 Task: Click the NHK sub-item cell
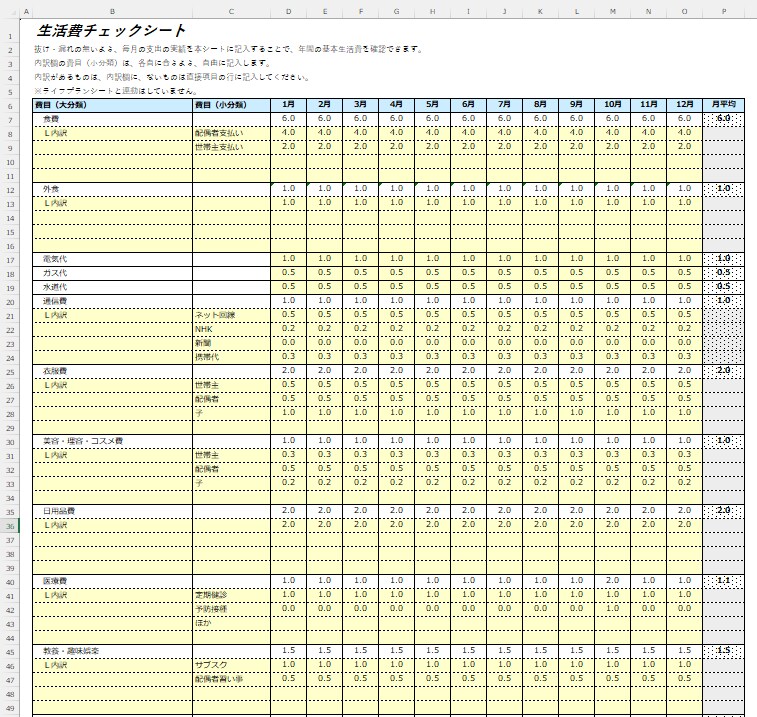[231, 329]
